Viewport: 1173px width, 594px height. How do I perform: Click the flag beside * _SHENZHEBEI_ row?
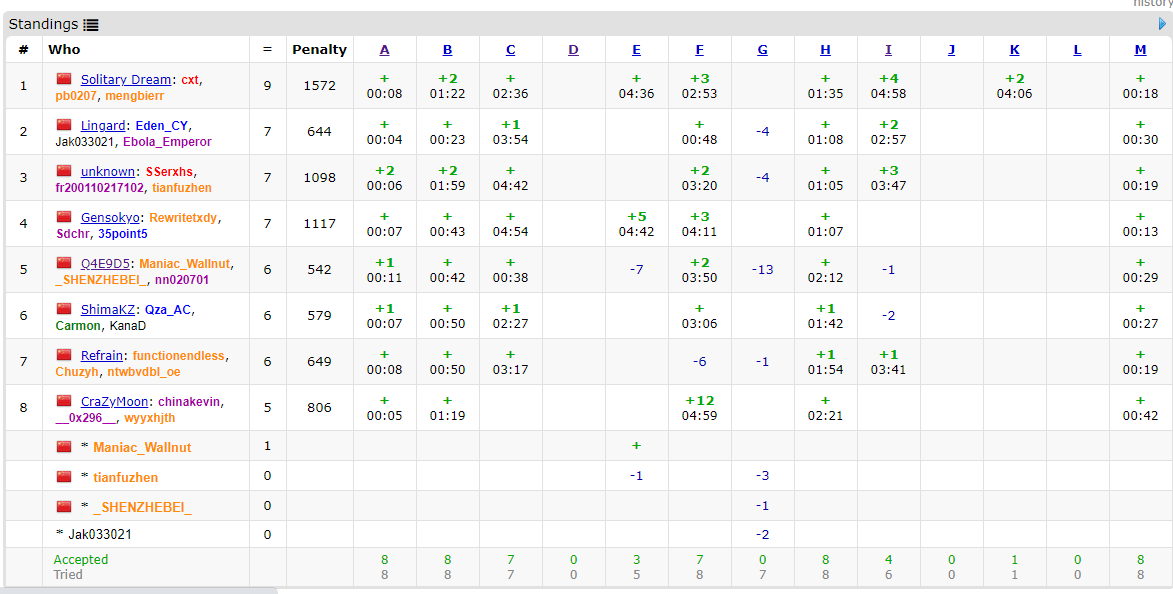[x=65, y=507]
